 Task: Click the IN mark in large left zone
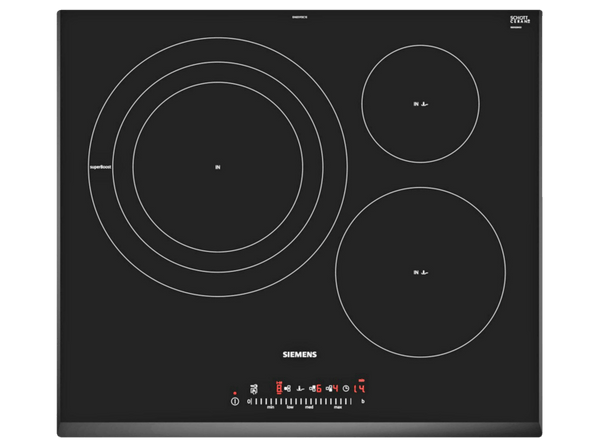(217, 166)
